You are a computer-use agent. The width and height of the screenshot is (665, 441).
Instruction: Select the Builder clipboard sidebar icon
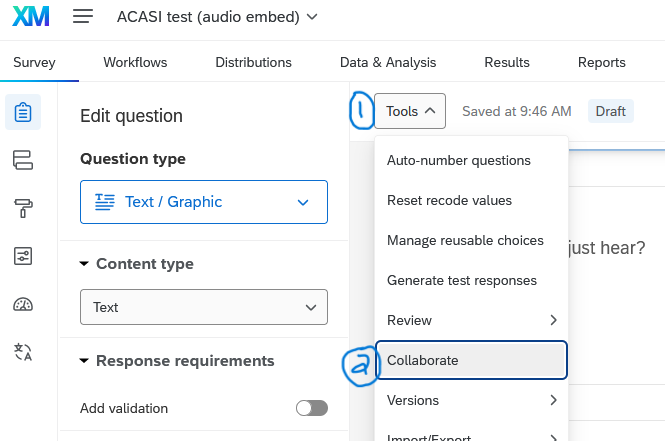tap(23, 112)
